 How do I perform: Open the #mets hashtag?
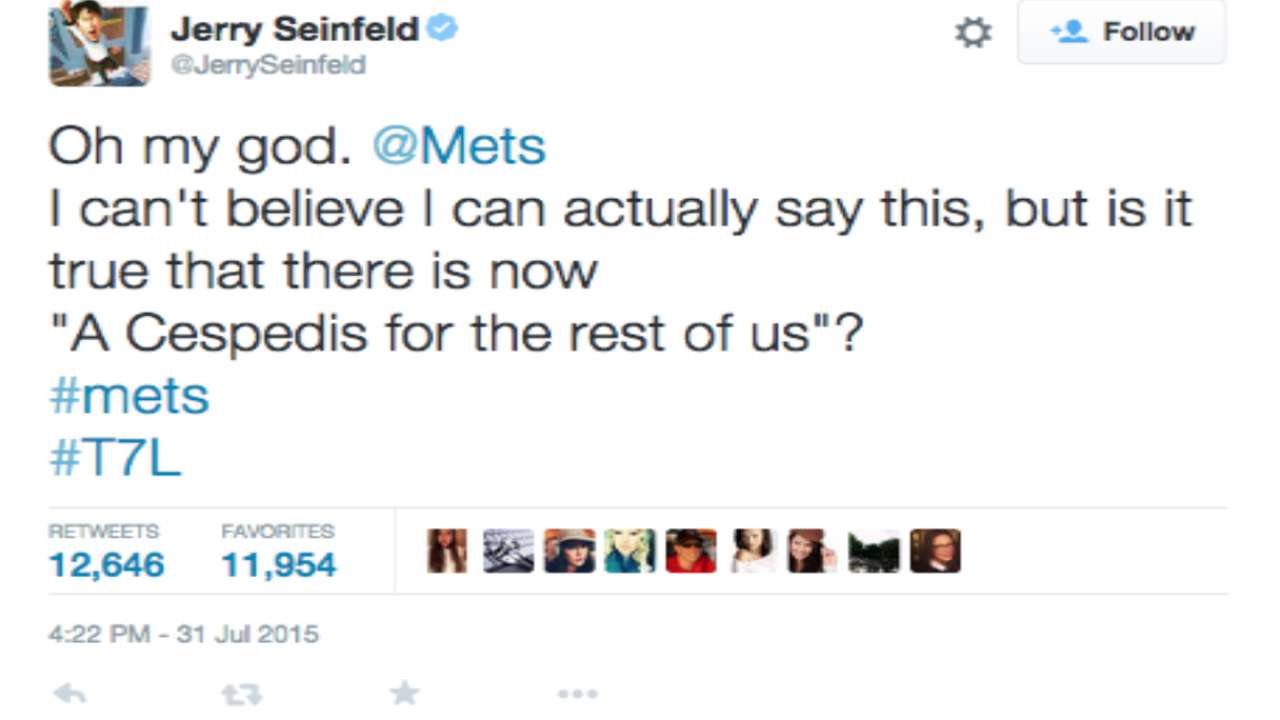click(x=129, y=396)
